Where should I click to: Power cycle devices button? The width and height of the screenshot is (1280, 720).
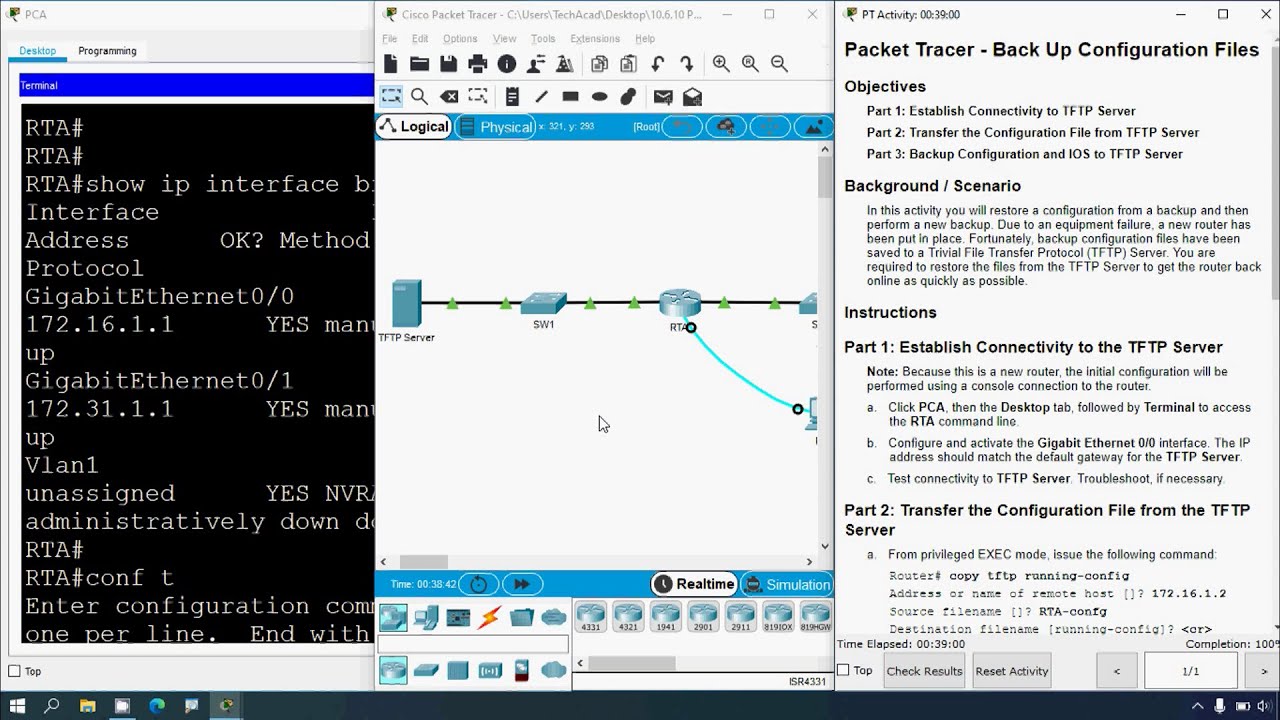tap(478, 584)
